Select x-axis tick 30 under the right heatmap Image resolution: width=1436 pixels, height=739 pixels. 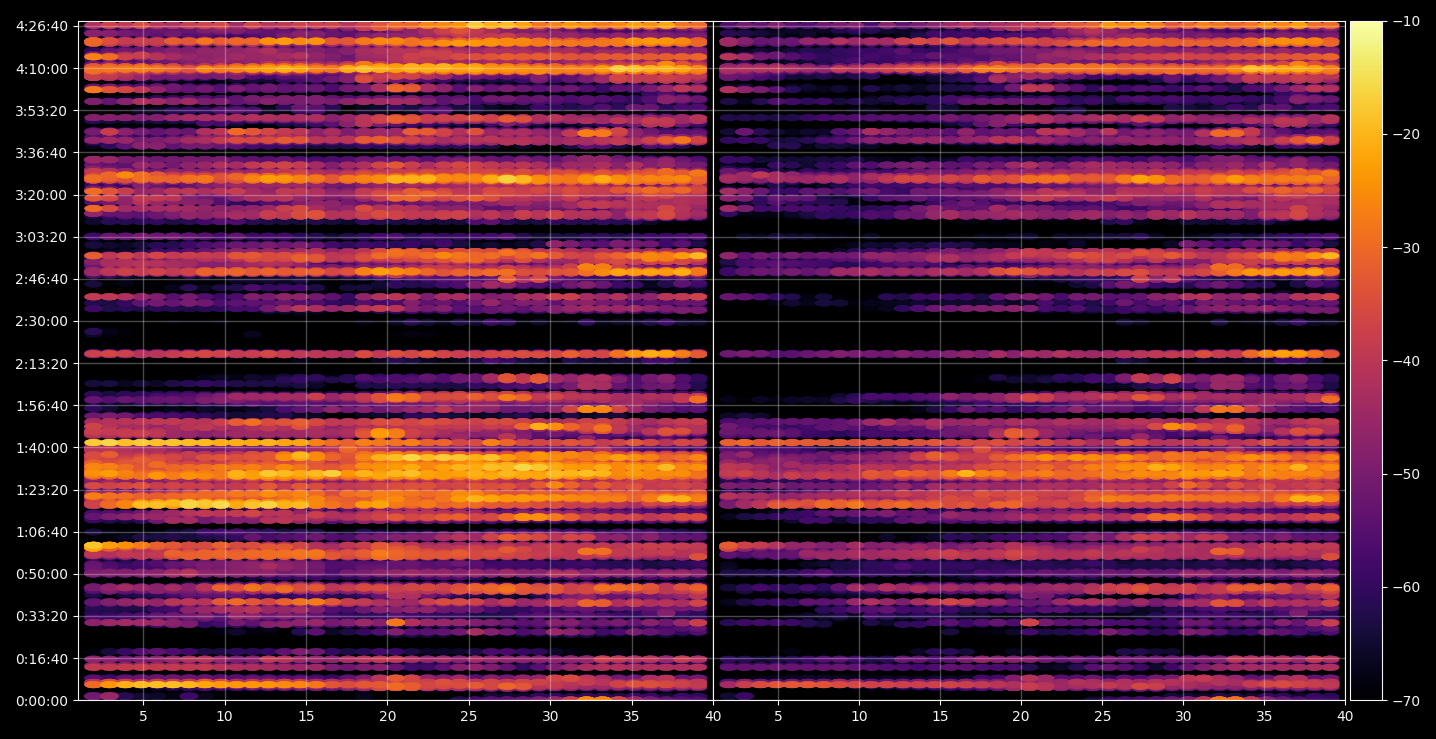pyautogui.click(x=1184, y=716)
